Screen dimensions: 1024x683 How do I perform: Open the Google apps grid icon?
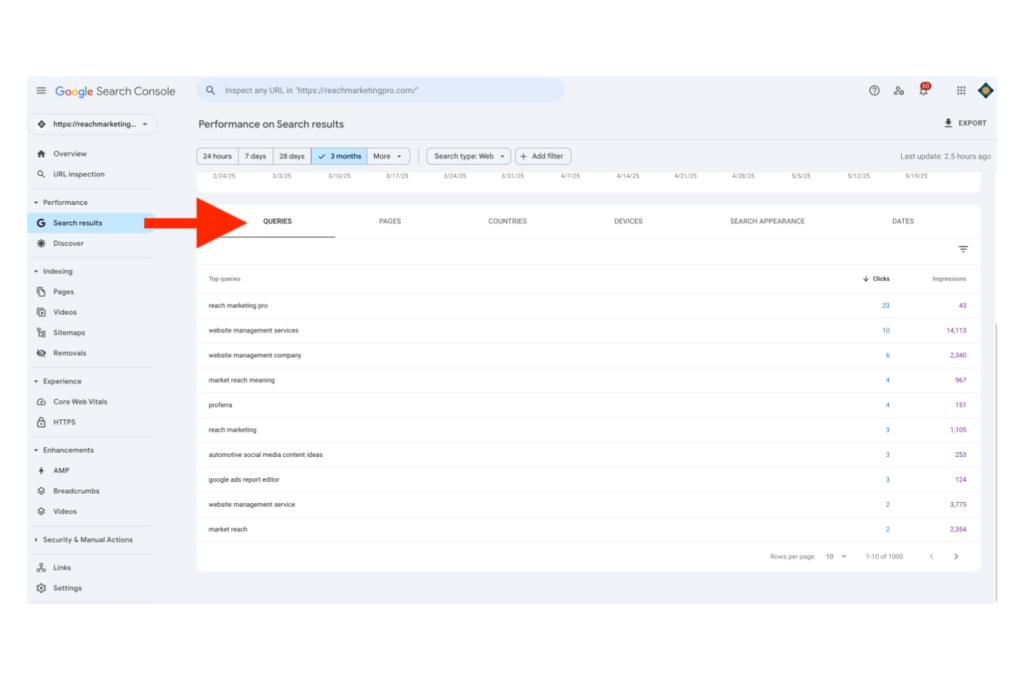pyautogui.click(x=961, y=91)
